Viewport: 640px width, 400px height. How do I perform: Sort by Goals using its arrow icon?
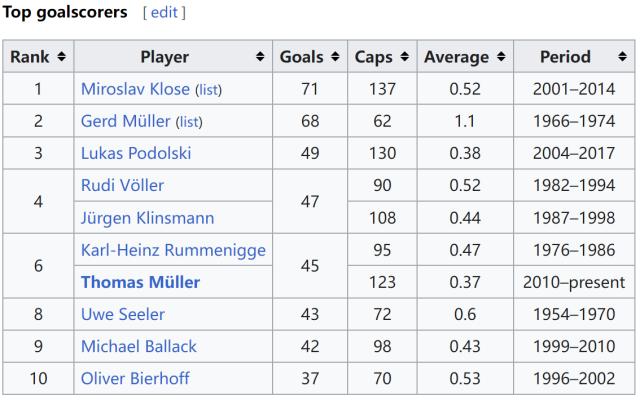[336, 57]
